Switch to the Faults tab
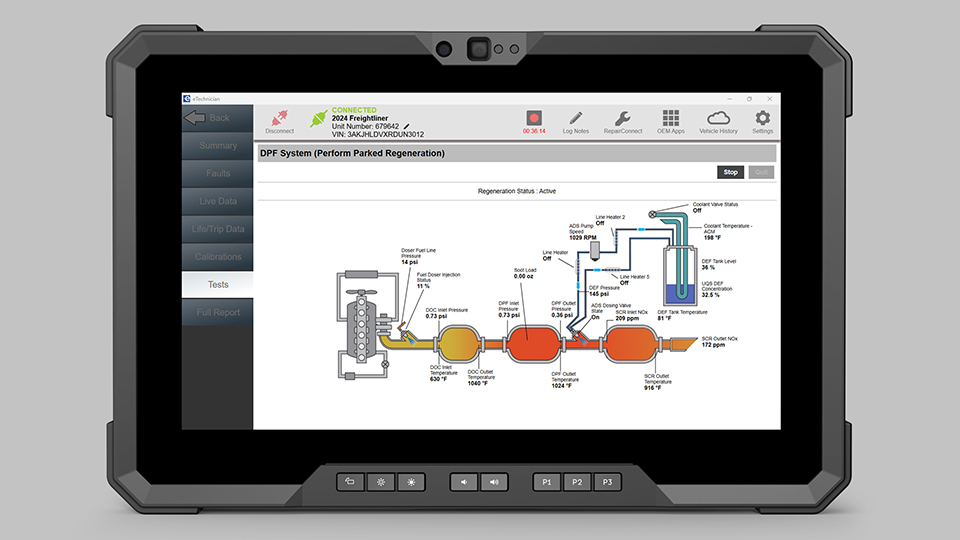Screen dimensions: 960x540 217,173
